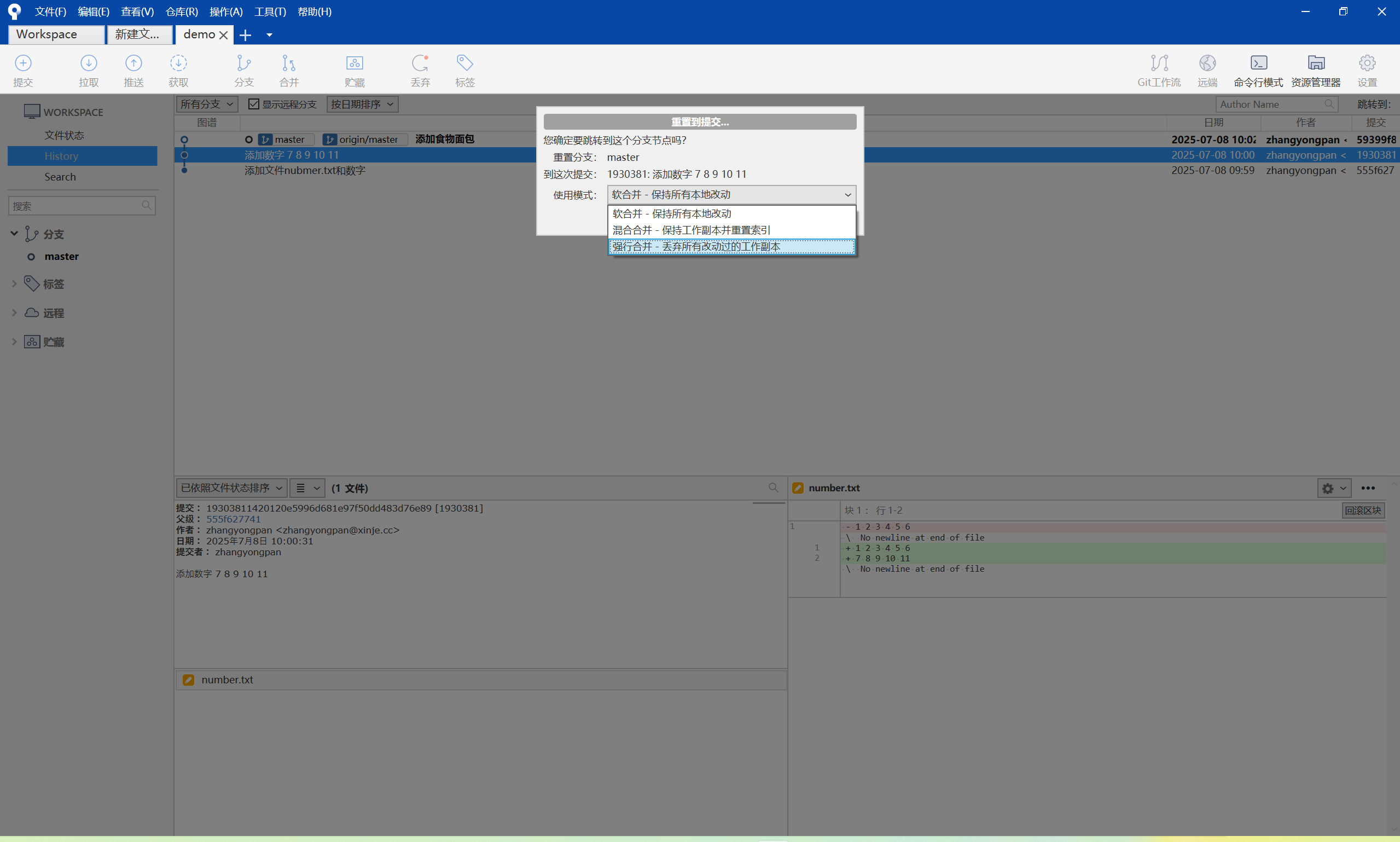Open the tab list dropdown arrow
The width and height of the screenshot is (1400, 842).
[270, 35]
